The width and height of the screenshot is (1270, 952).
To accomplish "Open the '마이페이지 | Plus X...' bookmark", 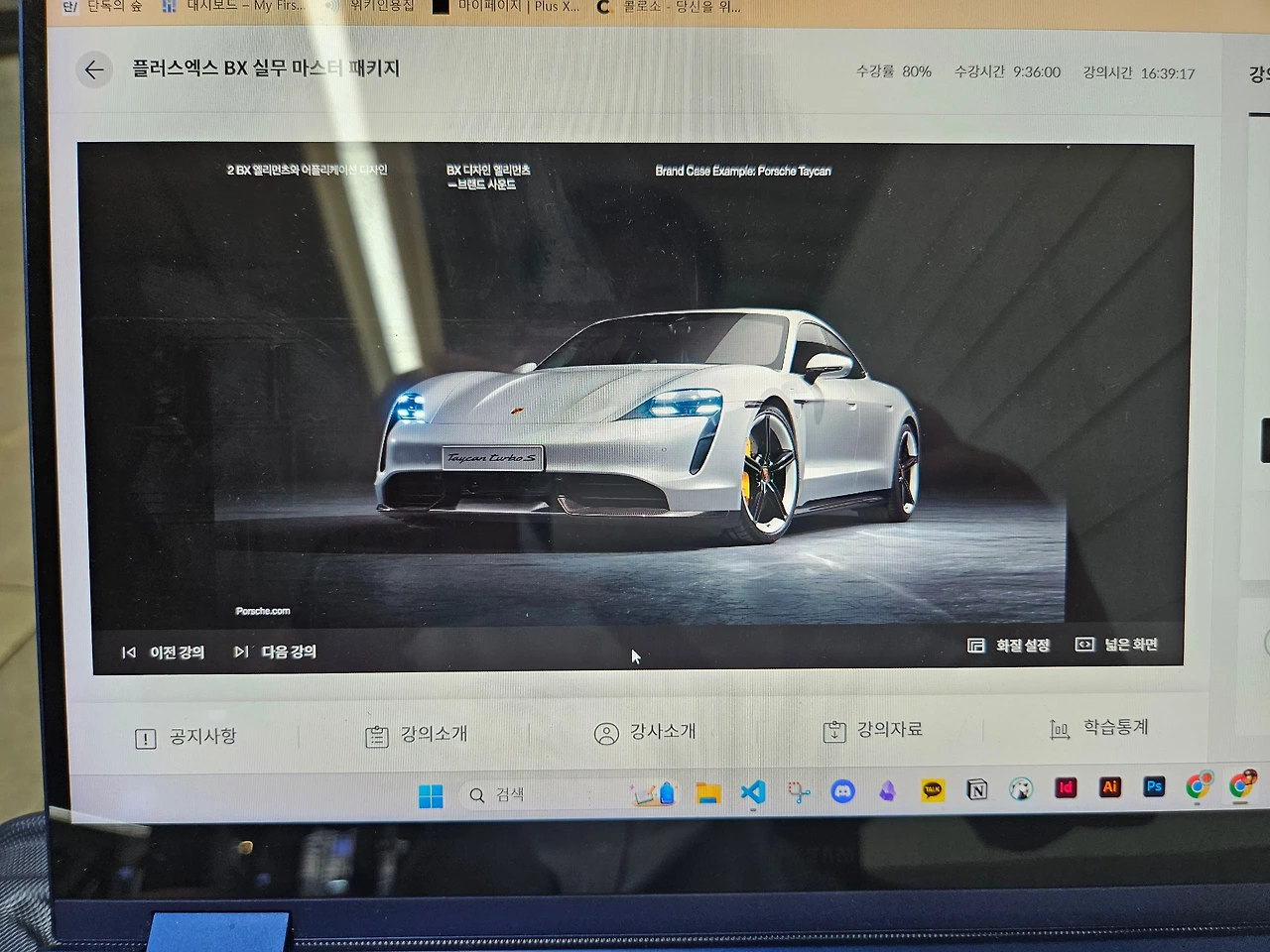I will coord(506,6).
